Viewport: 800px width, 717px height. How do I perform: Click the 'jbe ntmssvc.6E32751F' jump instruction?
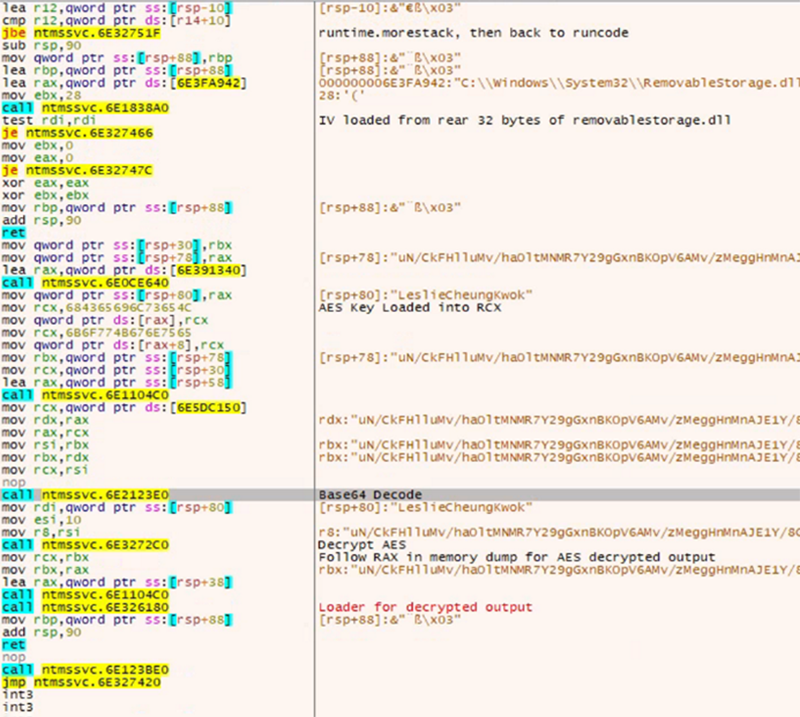pyautogui.click(x=81, y=33)
